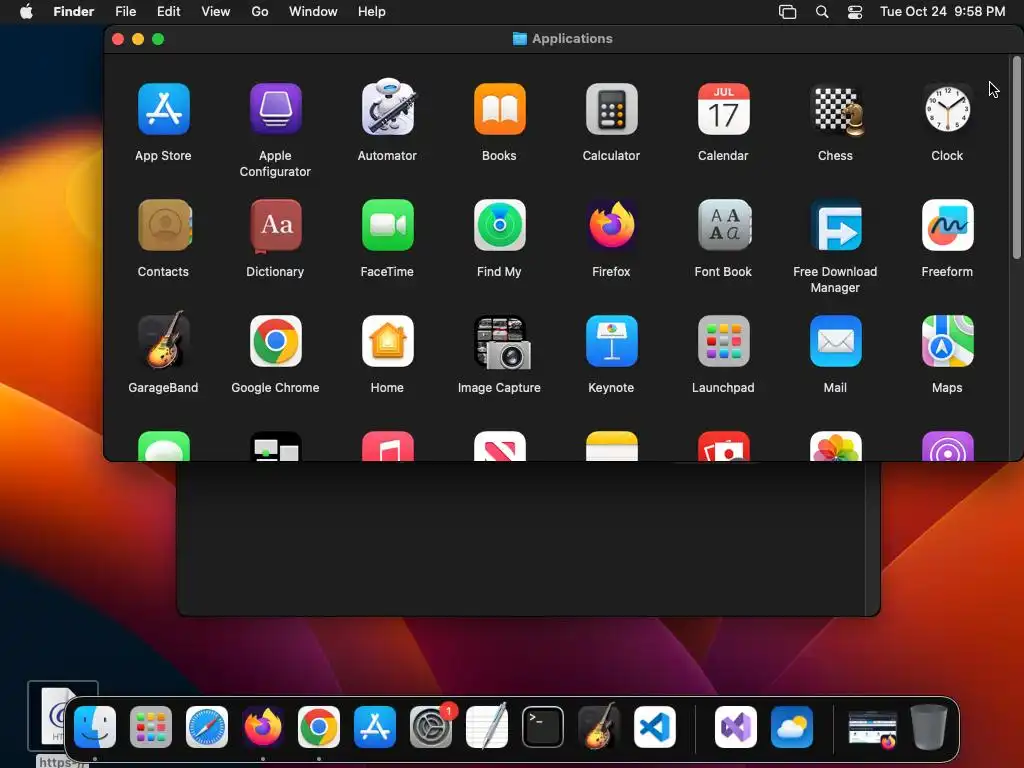Open the Apple menu
This screenshot has width=1024, height=768.
(26, 11)
